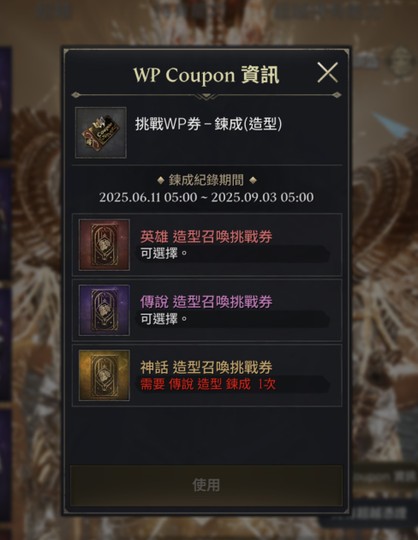Image resolution: width=418 pixels, height=540 pixels.
Task: Choose the 神話 造型召喚挑戰券 title
Action: (206, 367)
